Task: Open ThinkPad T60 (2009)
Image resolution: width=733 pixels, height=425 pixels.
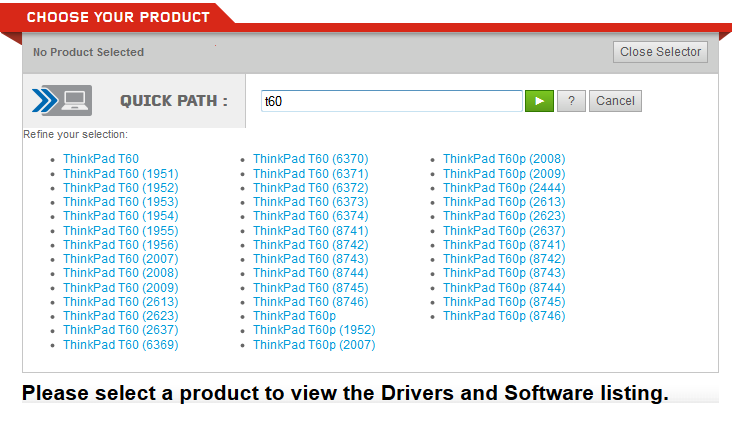Action: 121,288
